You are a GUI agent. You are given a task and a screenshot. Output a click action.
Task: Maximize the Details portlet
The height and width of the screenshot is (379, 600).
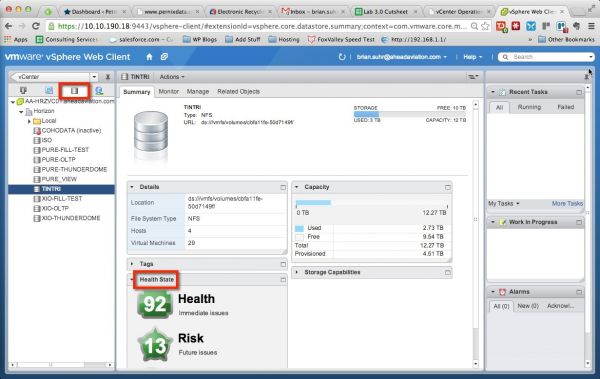tap(283, 187)
